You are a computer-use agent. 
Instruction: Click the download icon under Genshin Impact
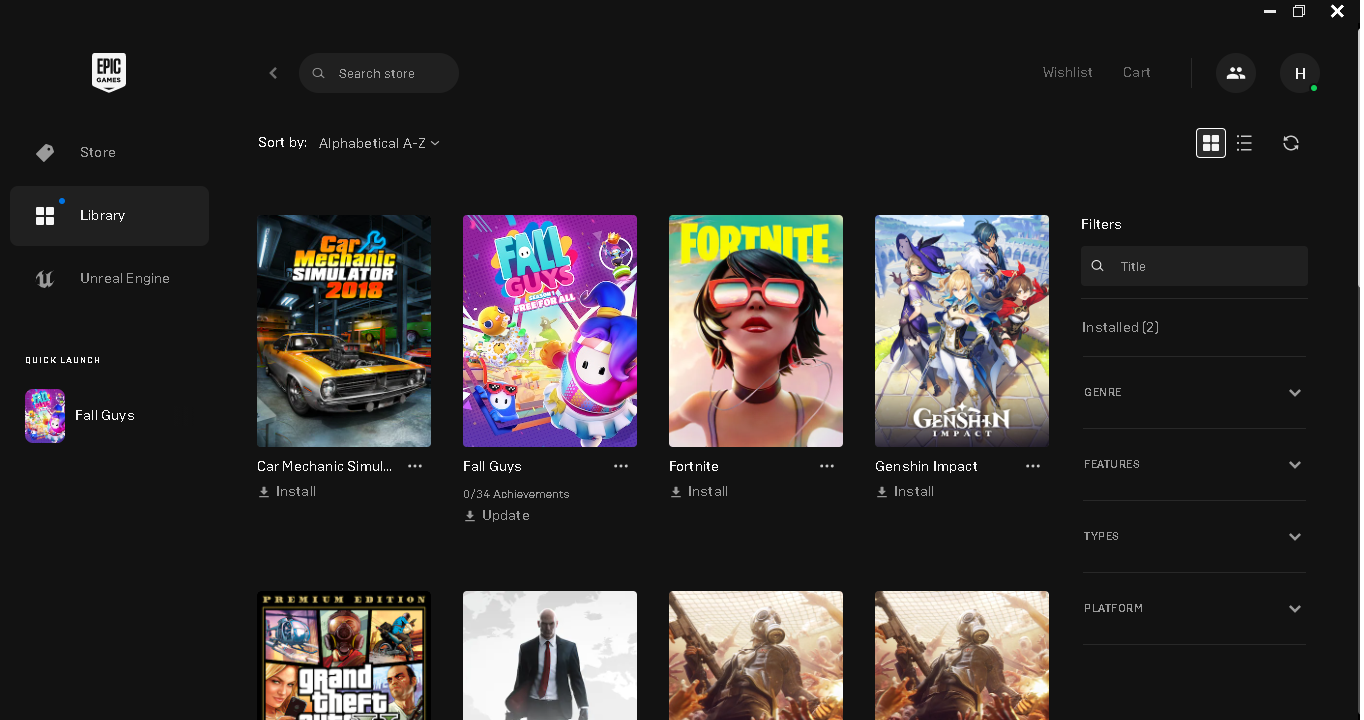(882, 492)
